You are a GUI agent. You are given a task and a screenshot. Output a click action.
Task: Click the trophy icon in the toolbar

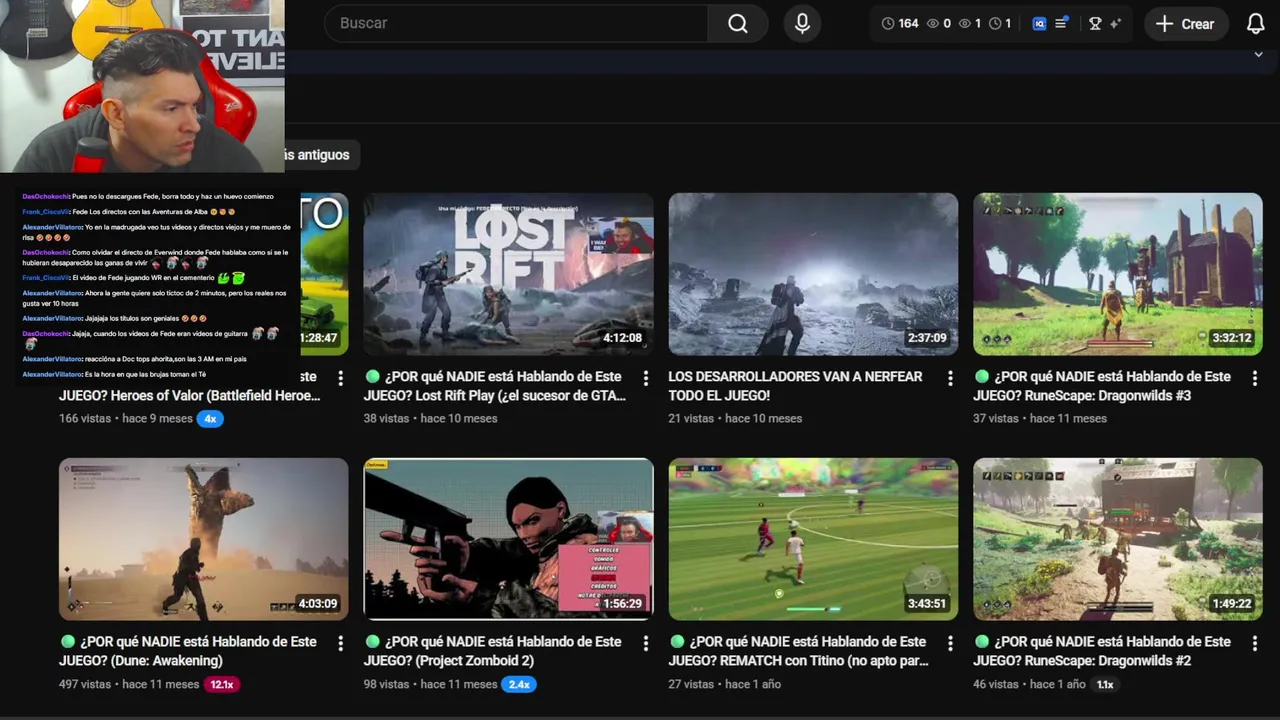(x=1095, y=24)
